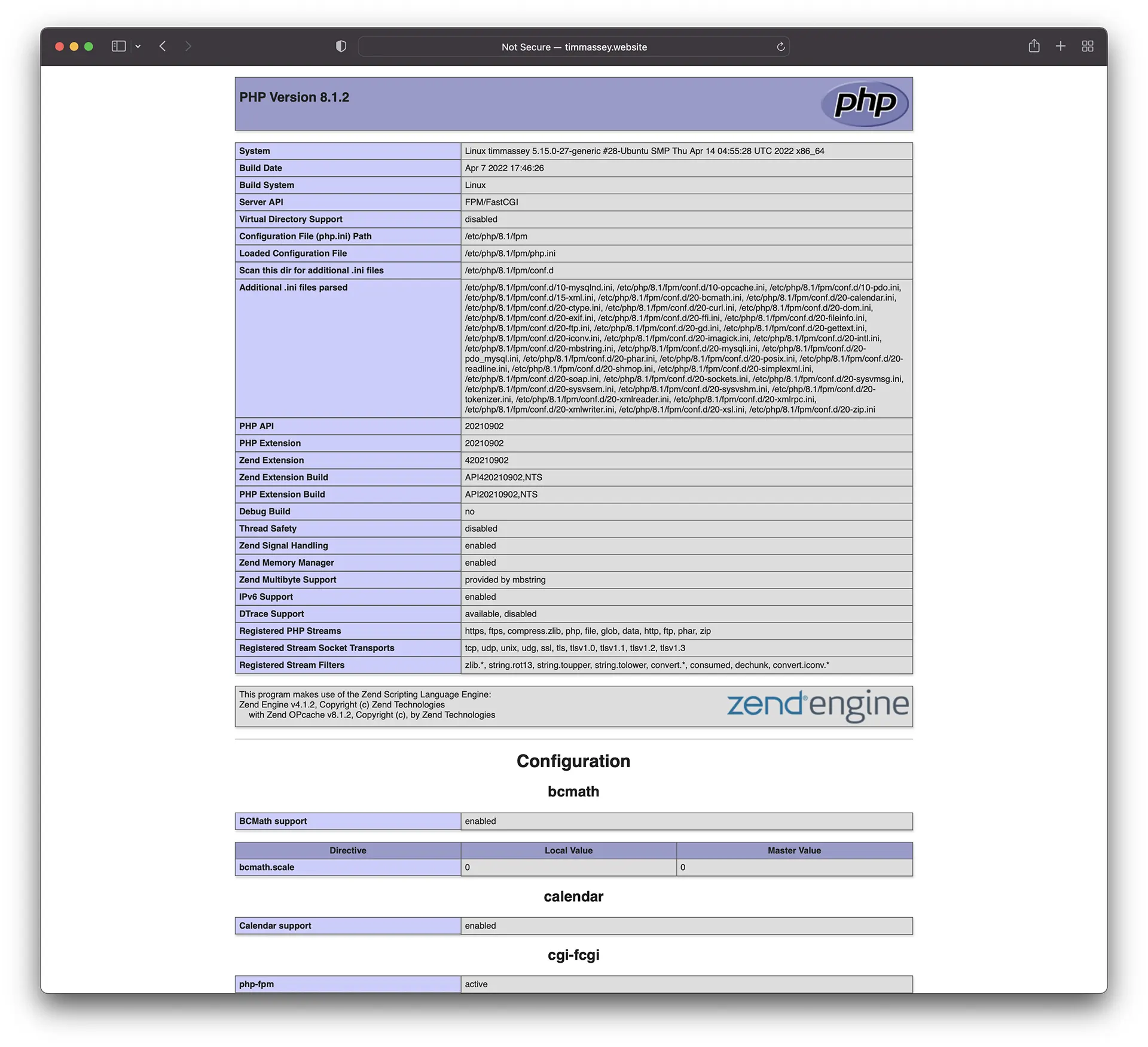Select the PHP API row label

[257, 426]
